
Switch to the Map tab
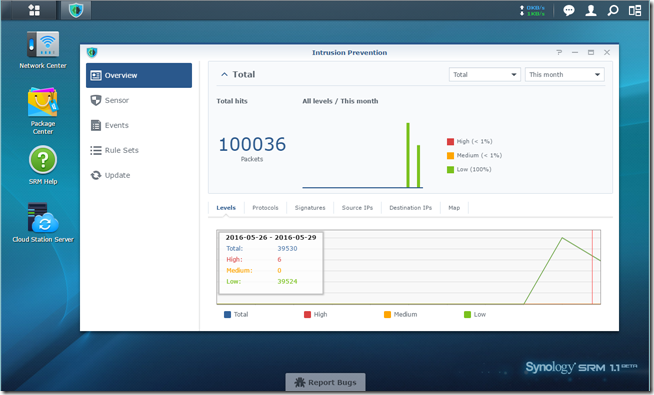click(x=454, y=208)
